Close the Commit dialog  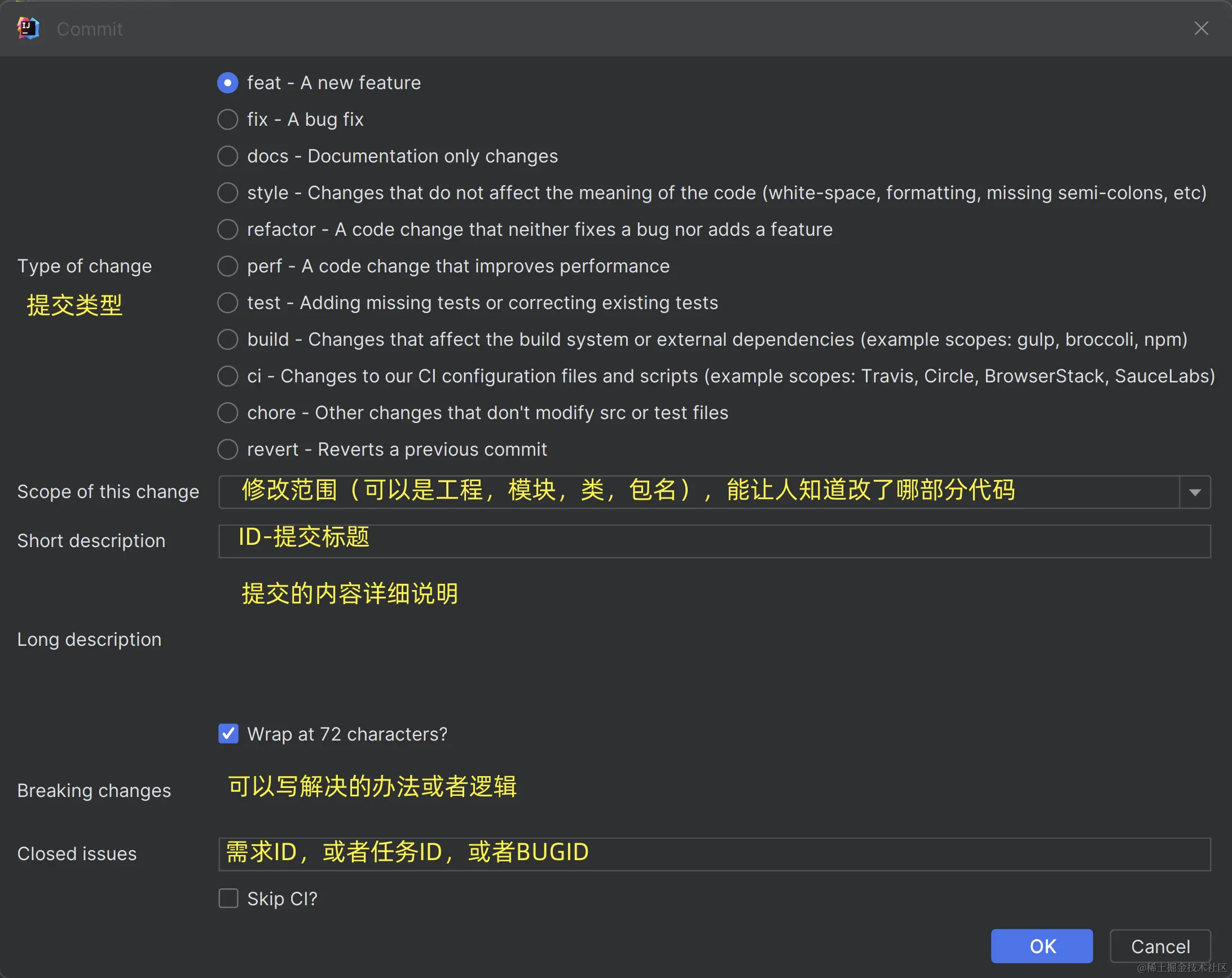1201,28
